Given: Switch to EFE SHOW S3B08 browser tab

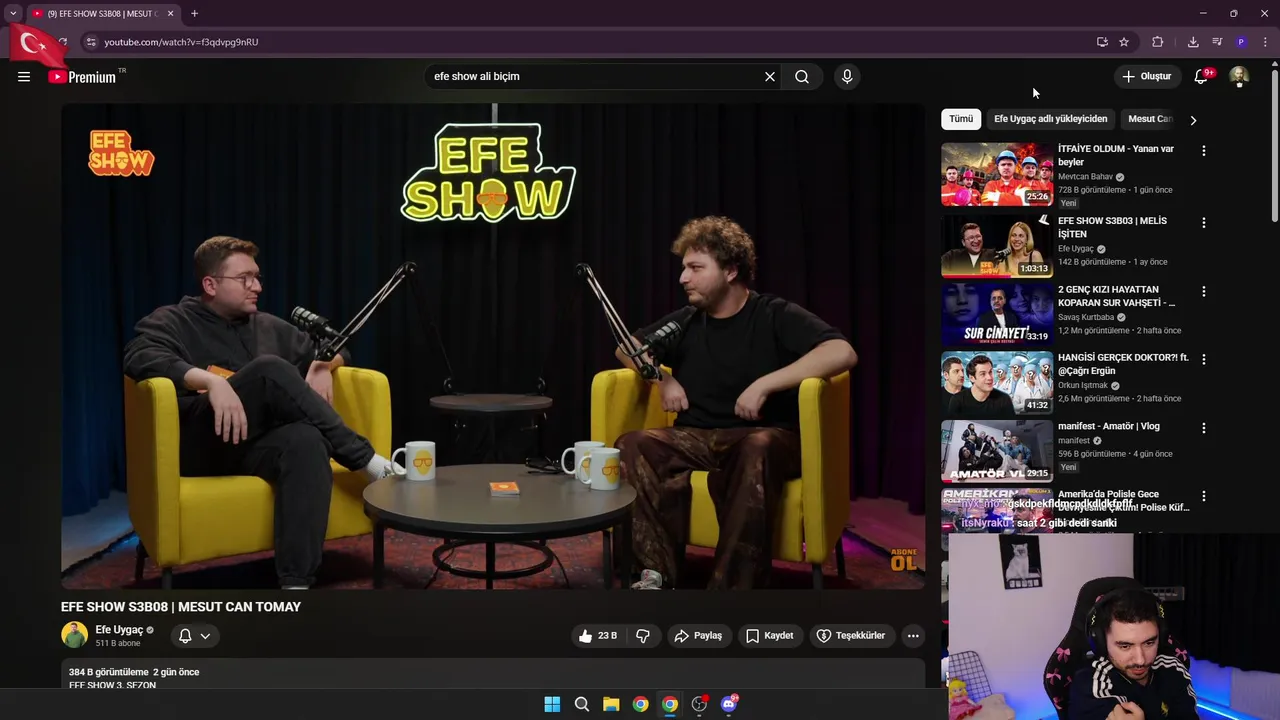Looking at the screenshot, I should click(x=102, y=13).
